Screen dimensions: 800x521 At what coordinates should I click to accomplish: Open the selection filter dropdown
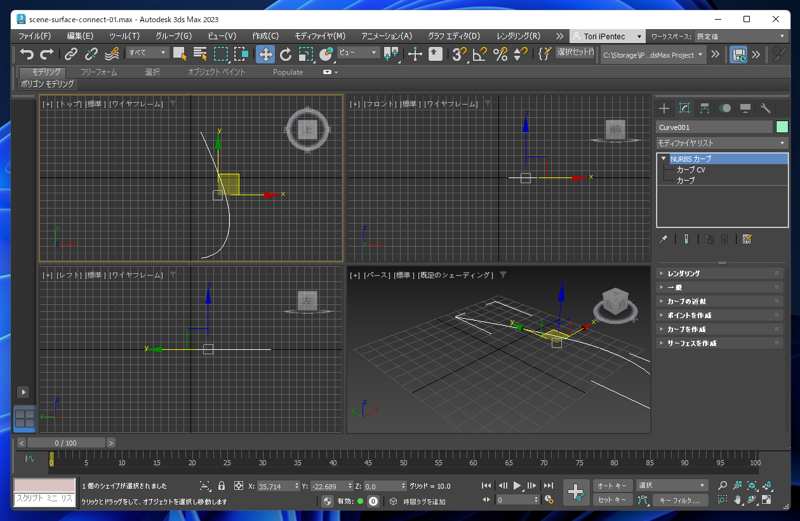pyautogui.click(x=147, y=53)
